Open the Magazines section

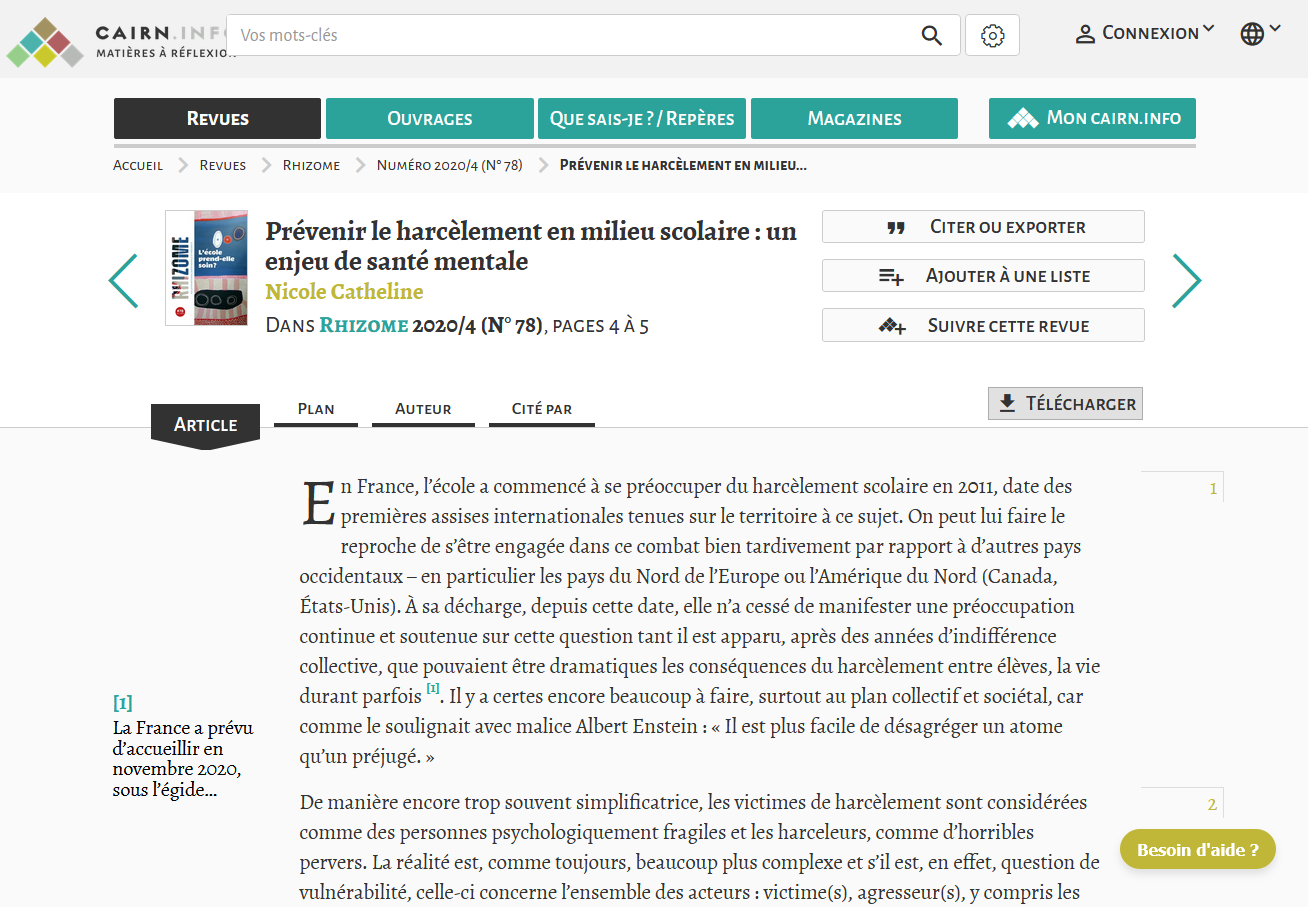click(x=854, y=119)
